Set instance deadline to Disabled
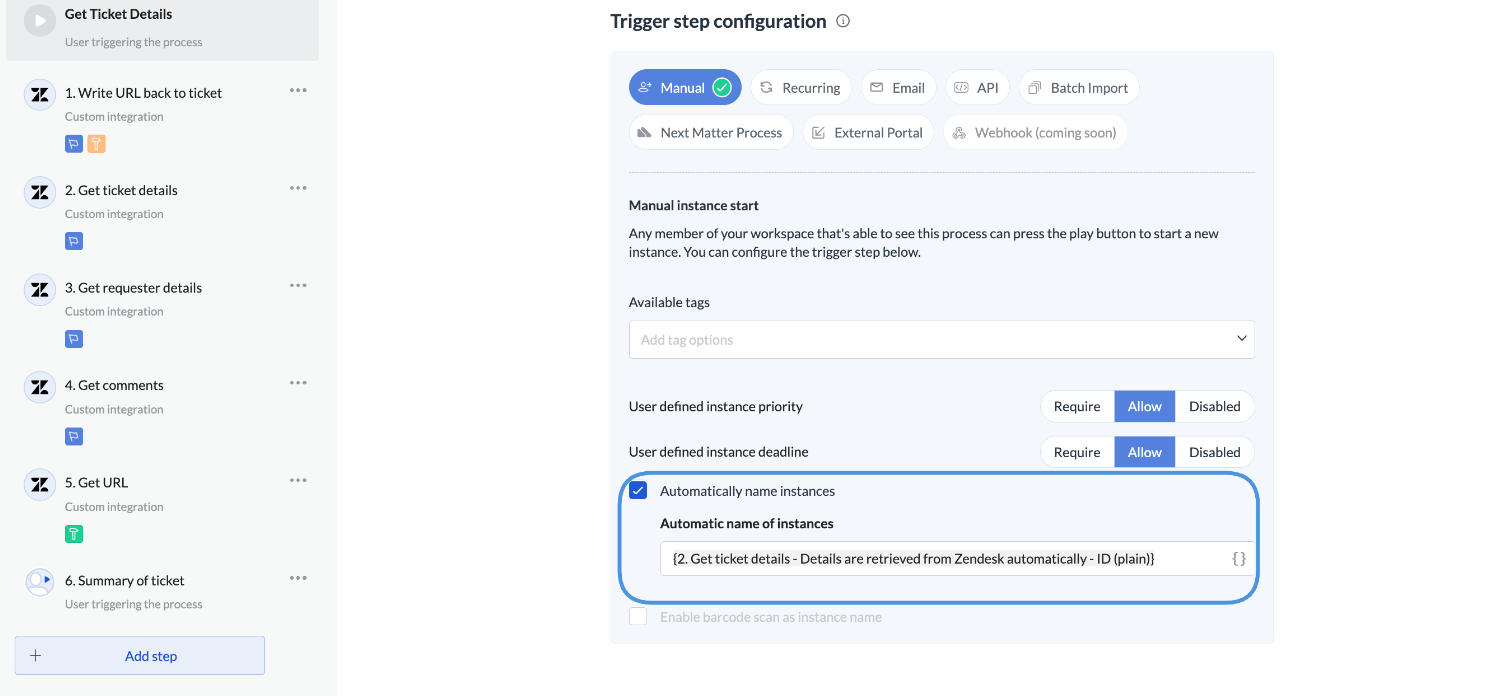Viewport: 1496px width, 696px height. [1214, 453]
